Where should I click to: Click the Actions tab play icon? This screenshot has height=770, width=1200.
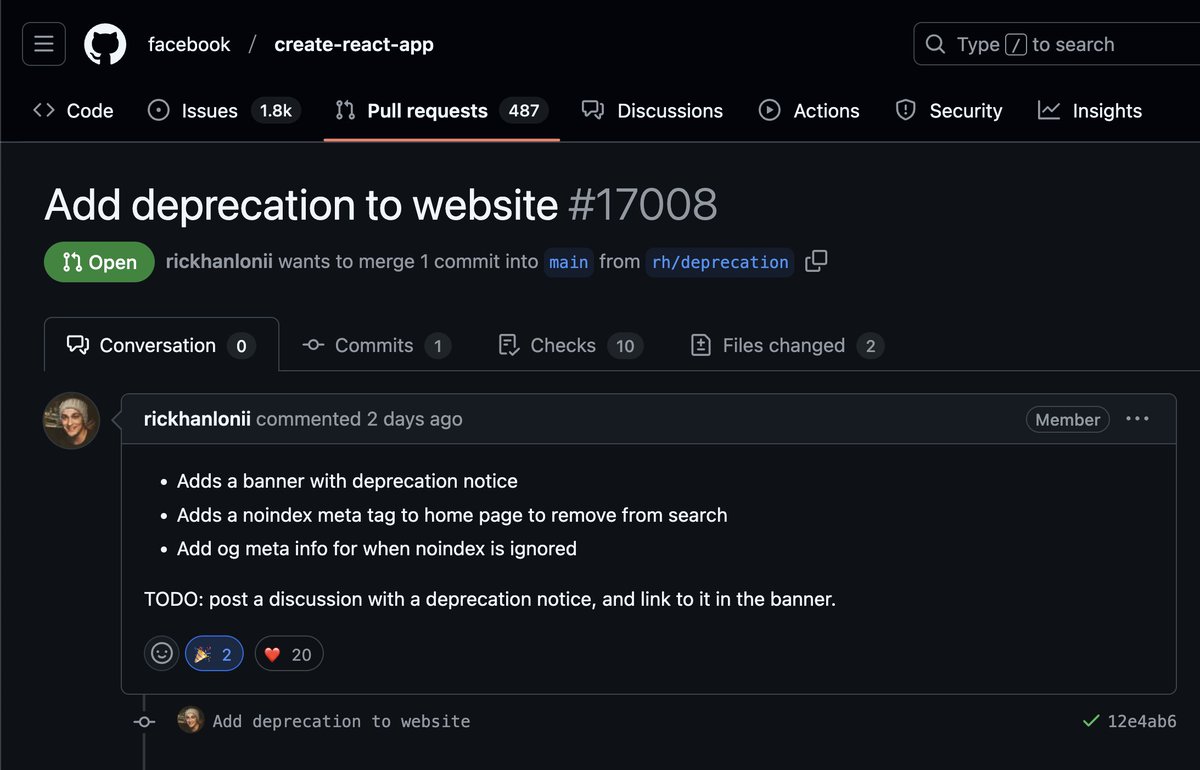point(769,111)
